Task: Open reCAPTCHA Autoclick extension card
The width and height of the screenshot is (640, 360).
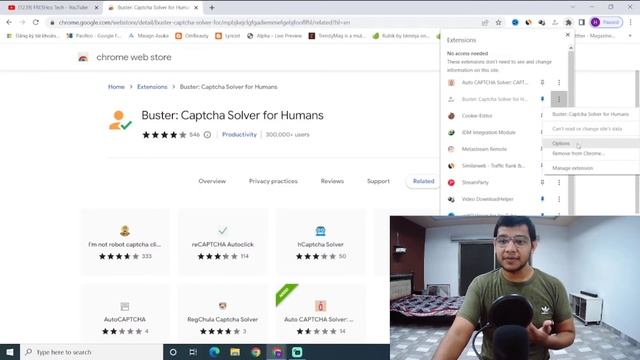Action: pyautogui.click(x=222, y=242)
